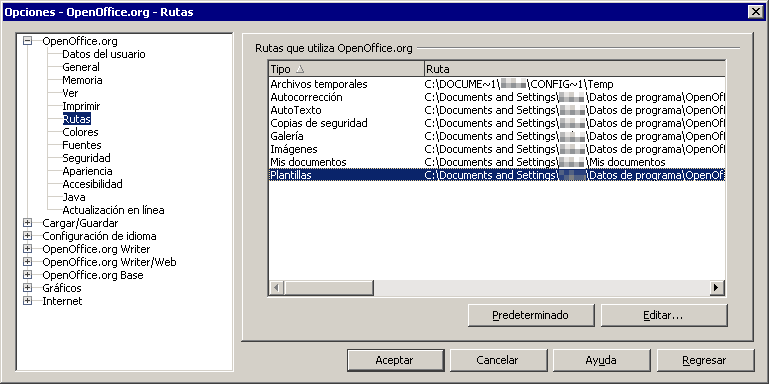
Task: Open the Accesibilidad options page
Action: 92,184
